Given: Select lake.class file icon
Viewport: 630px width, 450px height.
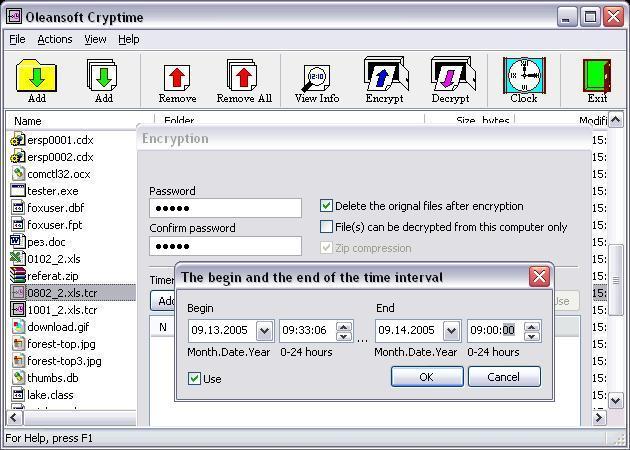Looking at the screenshot, I should 18,395.
